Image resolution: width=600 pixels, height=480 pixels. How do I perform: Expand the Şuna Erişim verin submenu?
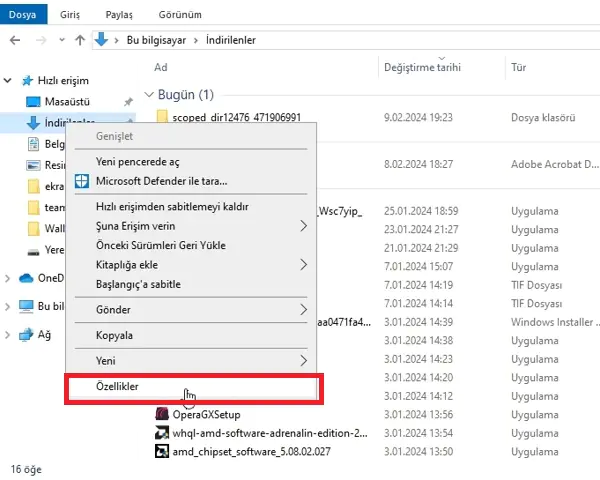pyautogui.click(x=303, y=226)
